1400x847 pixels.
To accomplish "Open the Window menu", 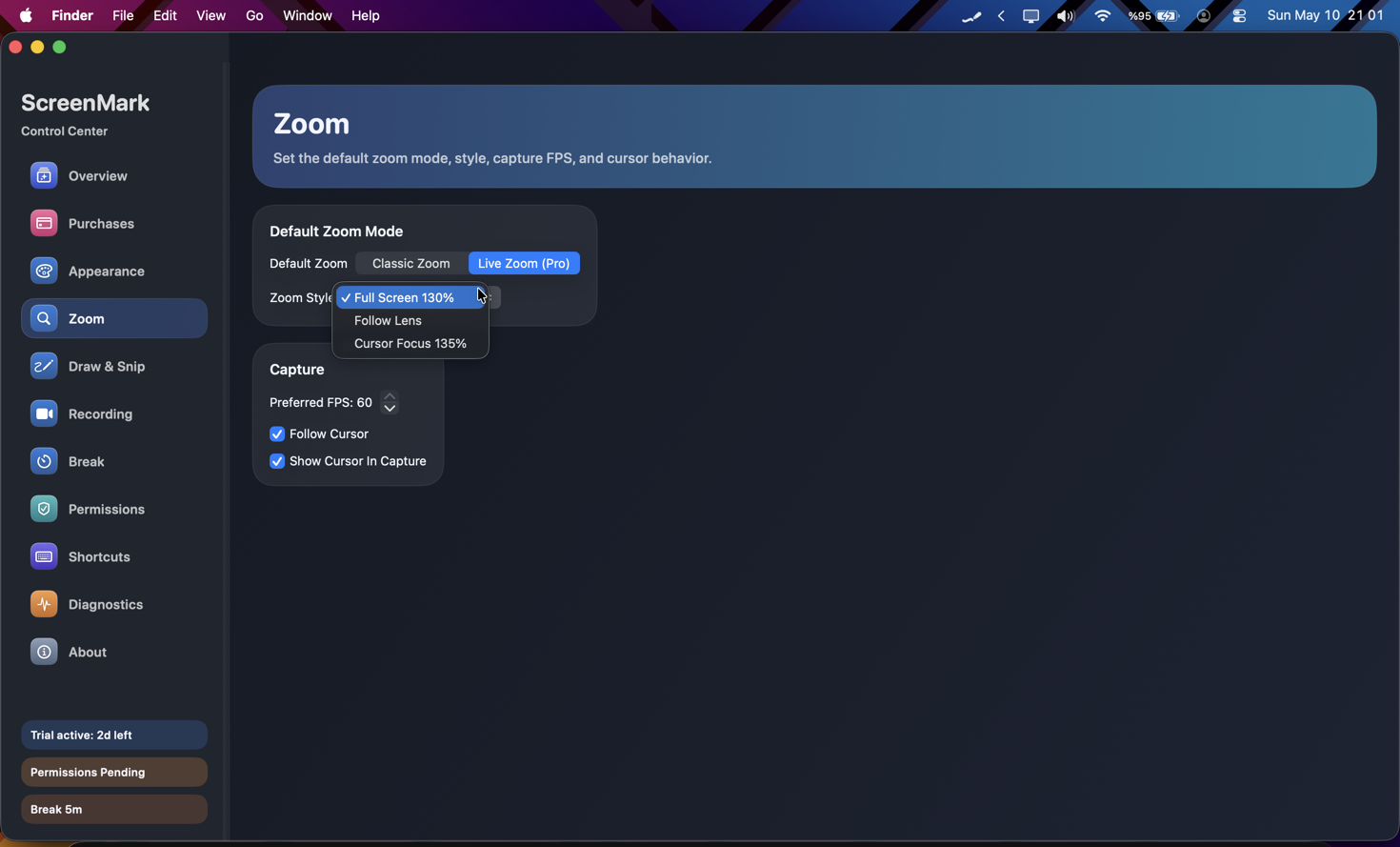I will [x=308, y=15].
